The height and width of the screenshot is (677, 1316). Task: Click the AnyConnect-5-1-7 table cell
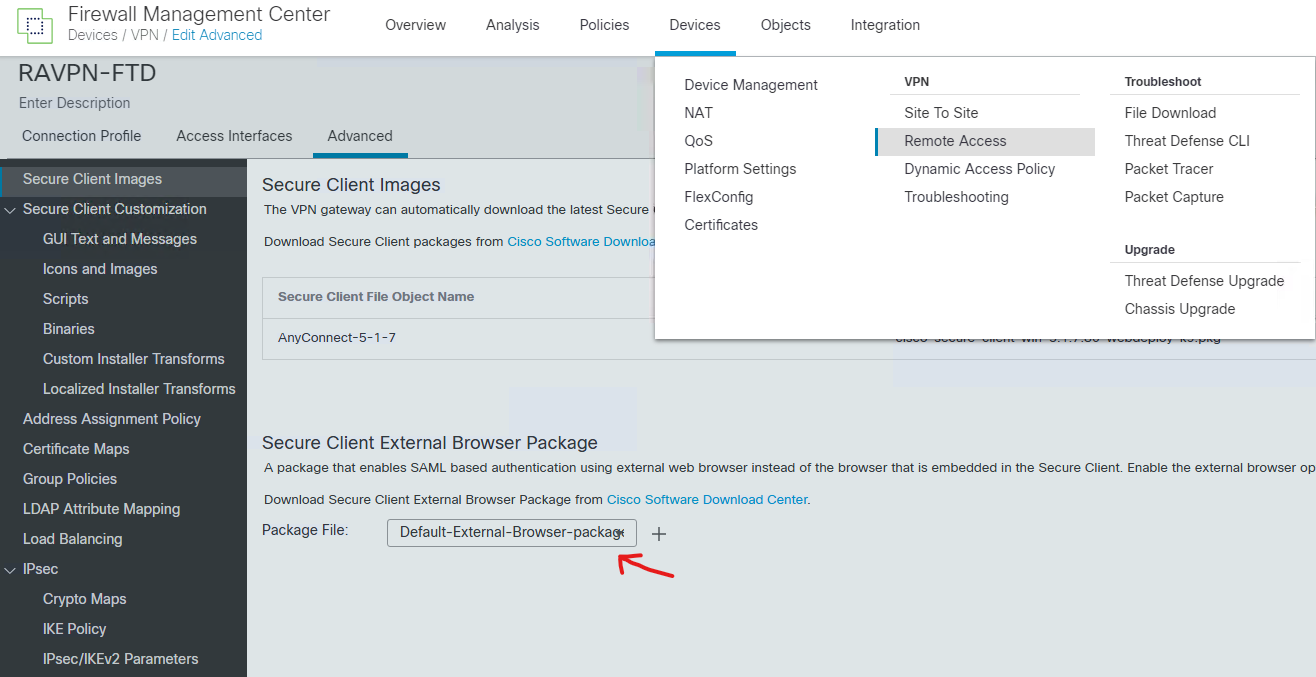coord(337,338)
